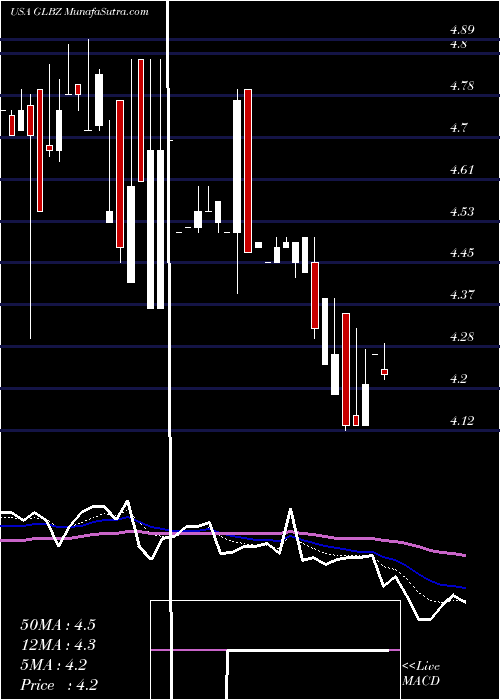Image resolution: width=500 pixels, height=700 pixels.
Task: Click the USA GLBZ MunafaSutra.com title text
Action: 79,12
